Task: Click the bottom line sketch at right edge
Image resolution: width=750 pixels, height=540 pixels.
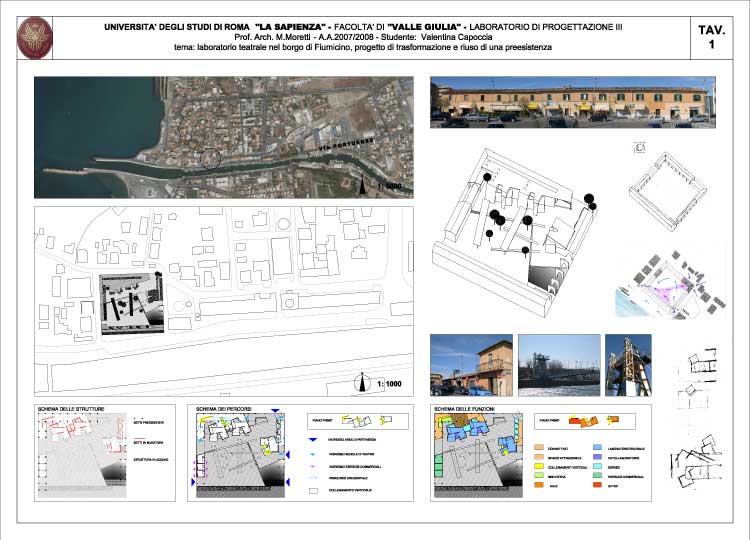Action: coord(696,464)
